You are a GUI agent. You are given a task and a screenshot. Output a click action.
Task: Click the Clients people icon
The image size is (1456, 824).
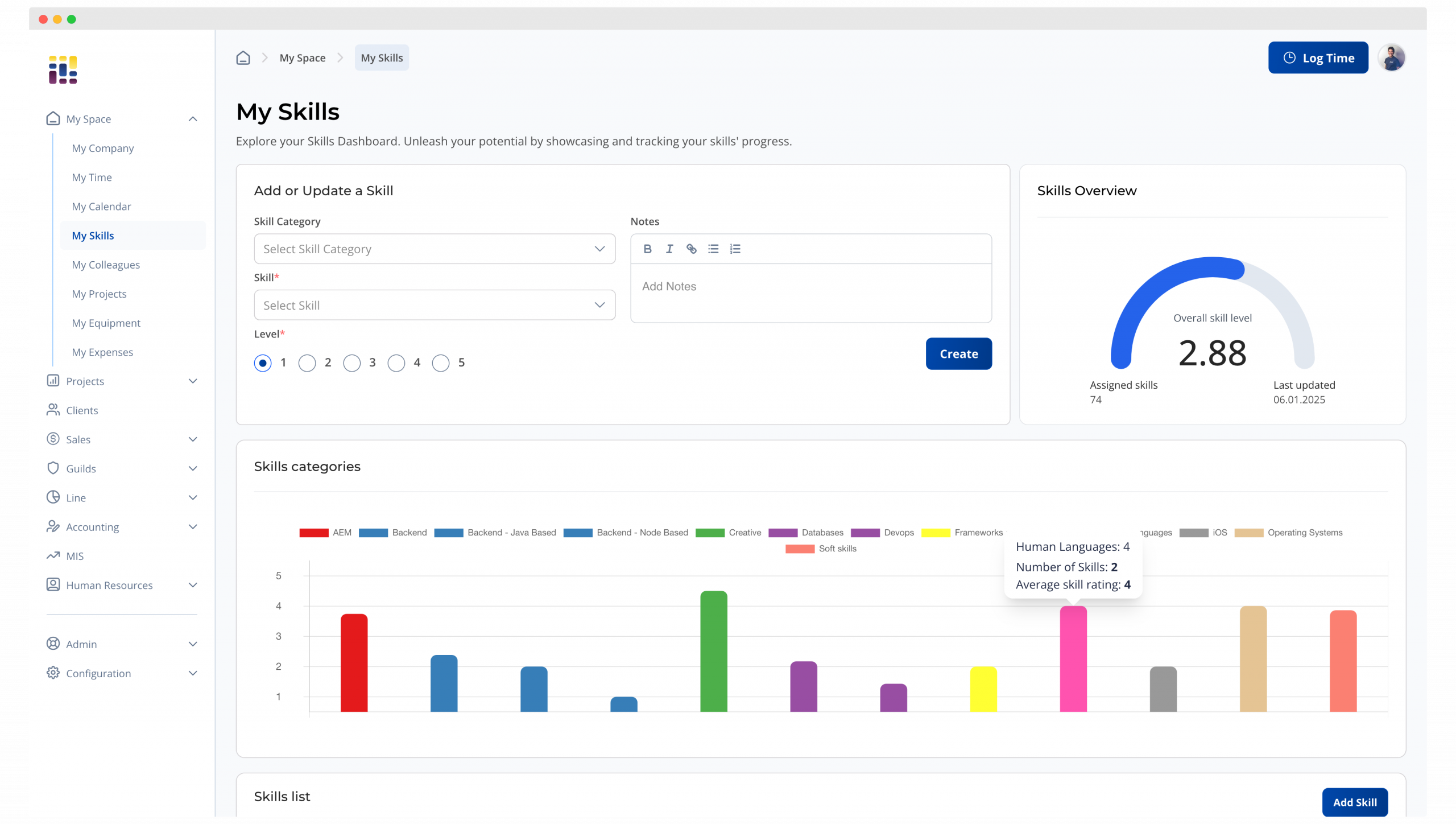point(53,410)
